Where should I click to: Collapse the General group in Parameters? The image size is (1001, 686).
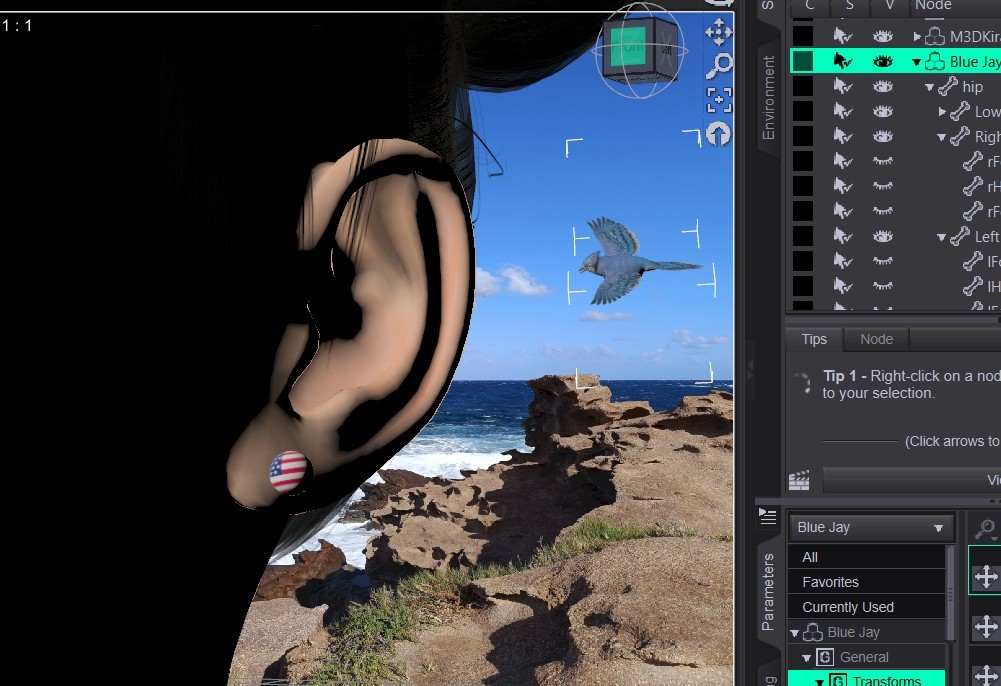807,659
